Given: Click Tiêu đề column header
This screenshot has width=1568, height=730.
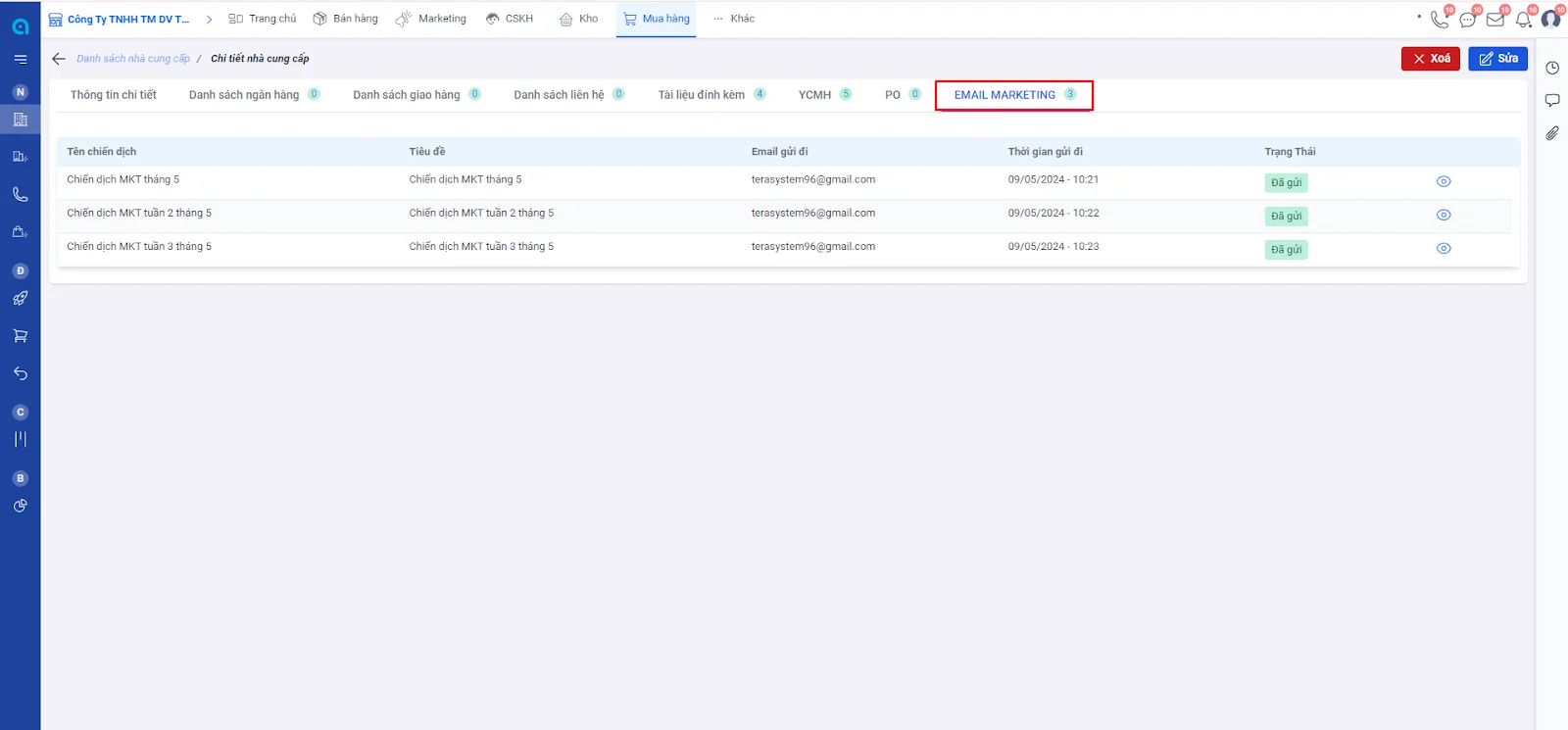Looking at the screenshot, I should (427, 152).
